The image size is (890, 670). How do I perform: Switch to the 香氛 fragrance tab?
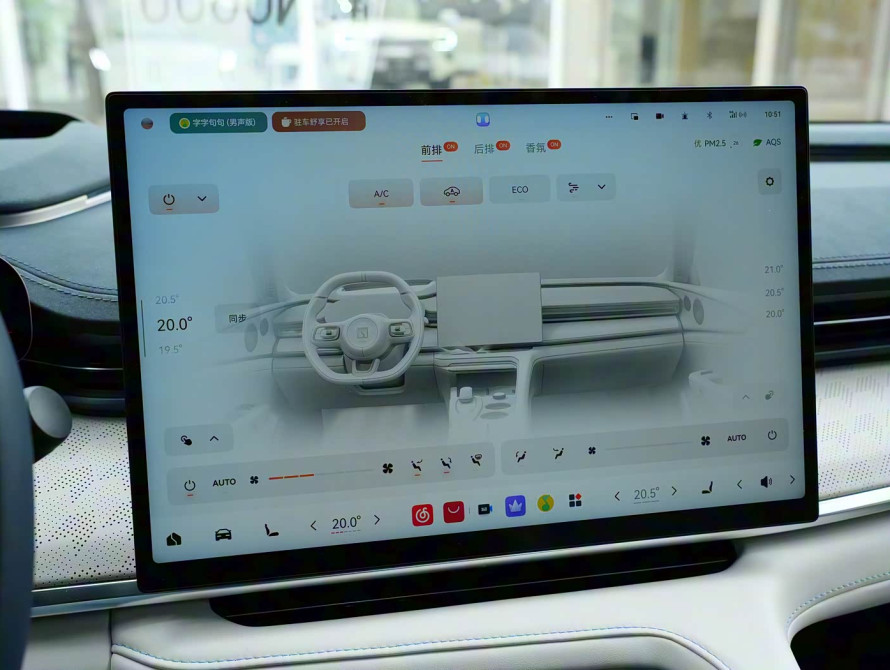[535, 147]
